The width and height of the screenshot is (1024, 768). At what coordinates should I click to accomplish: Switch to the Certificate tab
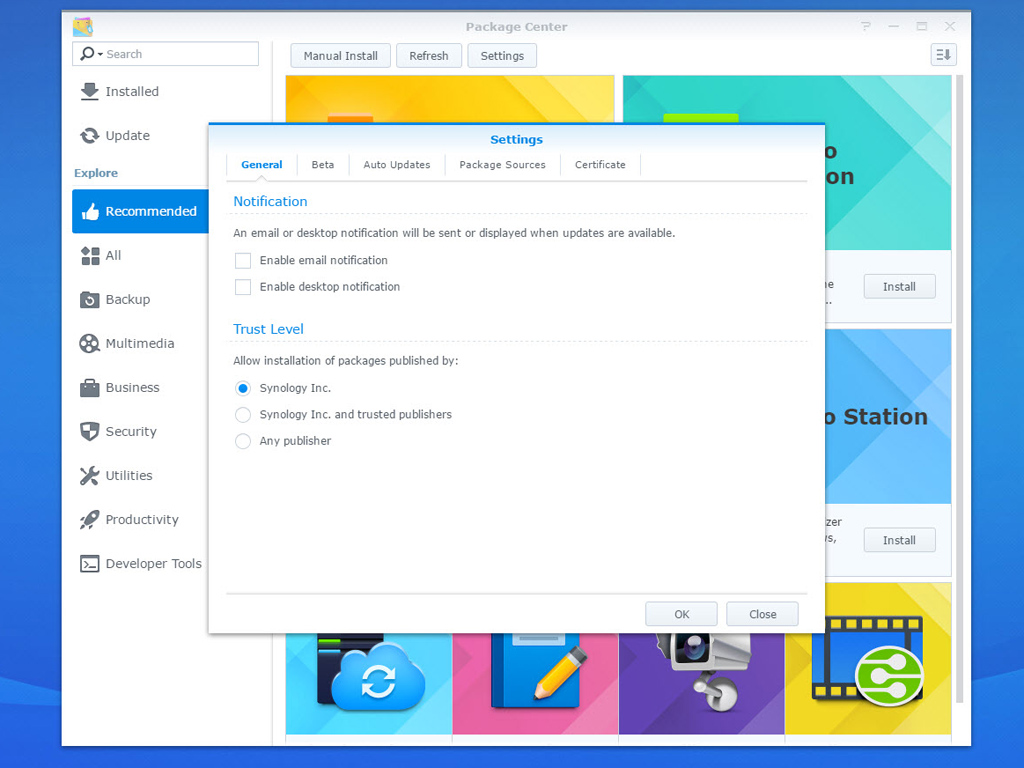click(x=600, y=165)
